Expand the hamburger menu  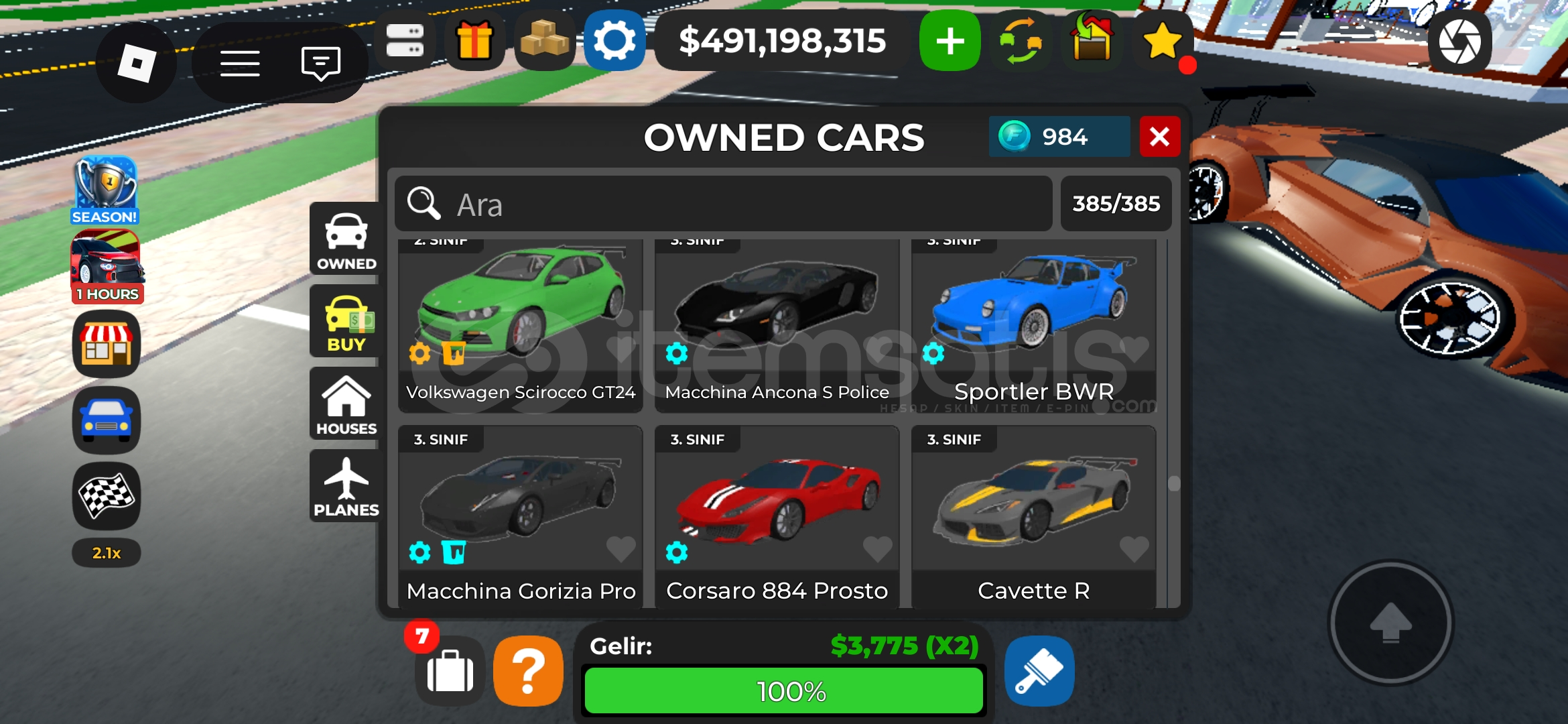click(240, 64)
